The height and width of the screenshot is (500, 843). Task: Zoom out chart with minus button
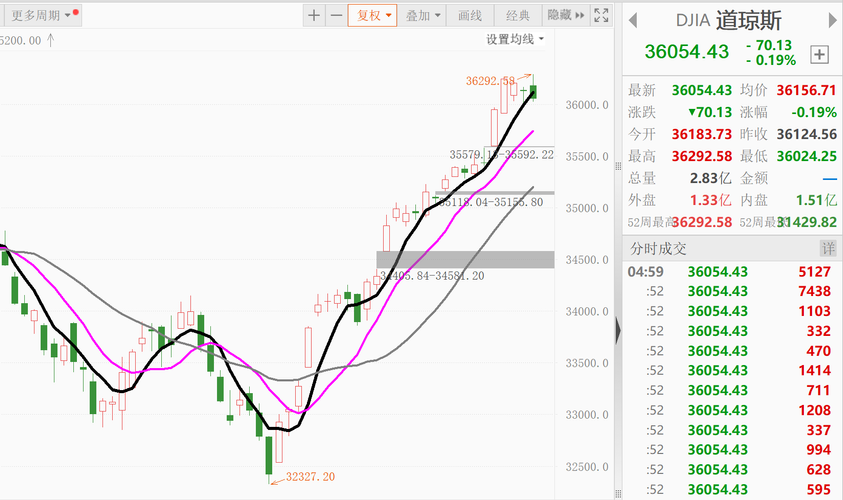click(336, 16)
